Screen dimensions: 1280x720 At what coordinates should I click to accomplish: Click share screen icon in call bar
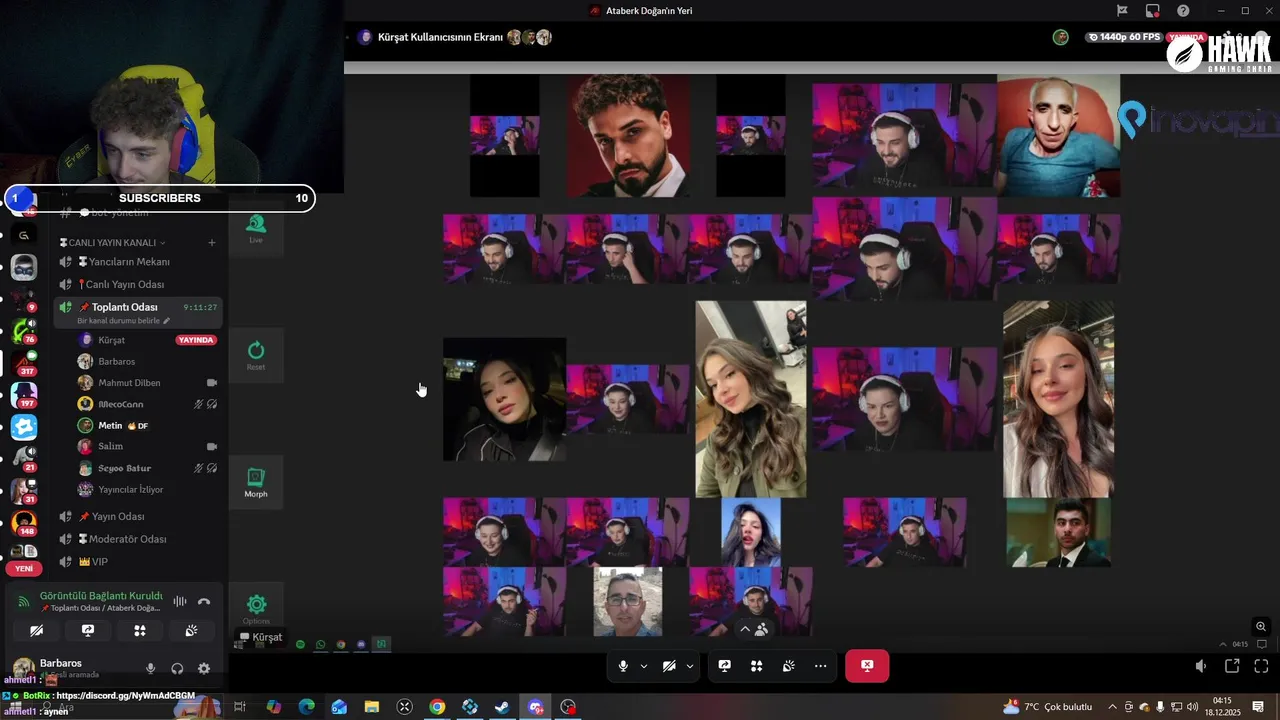click(x=725, y=666)
